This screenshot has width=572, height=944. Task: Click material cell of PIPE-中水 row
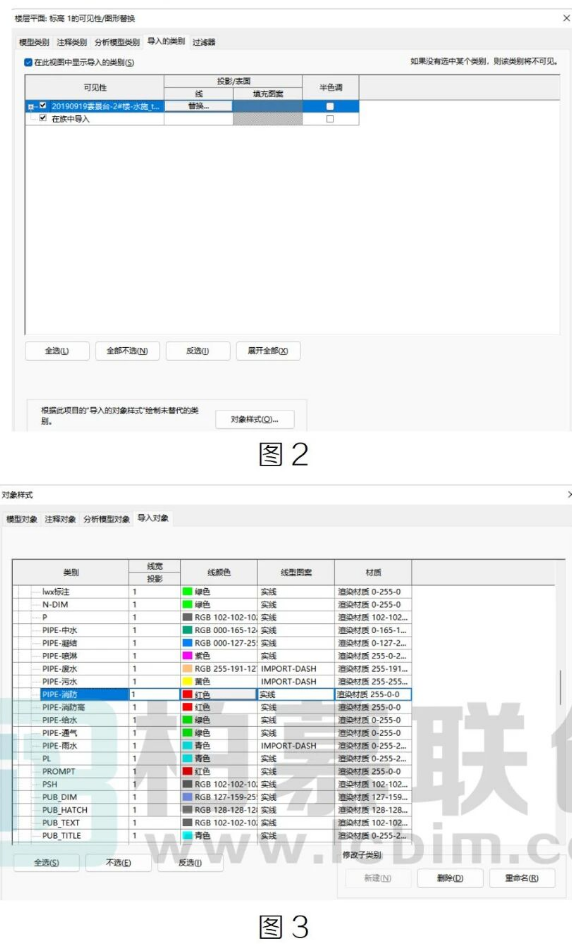(x=373, y=630)
